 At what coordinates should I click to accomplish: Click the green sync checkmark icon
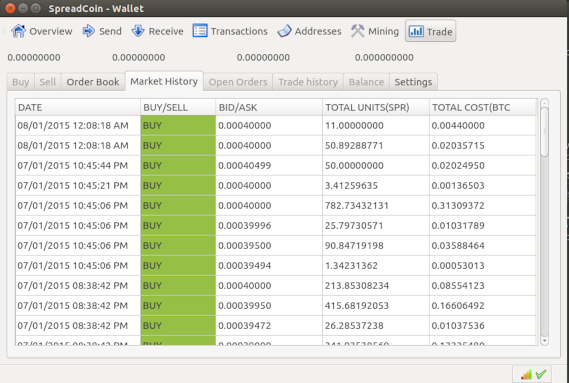[541, 374]
